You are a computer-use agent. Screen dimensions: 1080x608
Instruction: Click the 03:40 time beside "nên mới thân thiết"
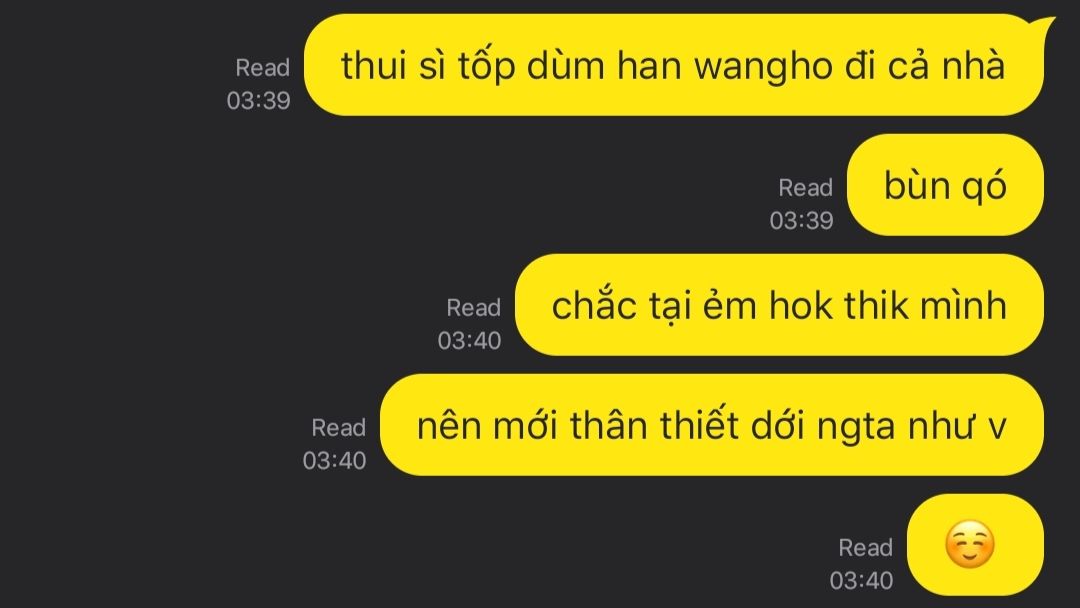click(x=334, y=460)
